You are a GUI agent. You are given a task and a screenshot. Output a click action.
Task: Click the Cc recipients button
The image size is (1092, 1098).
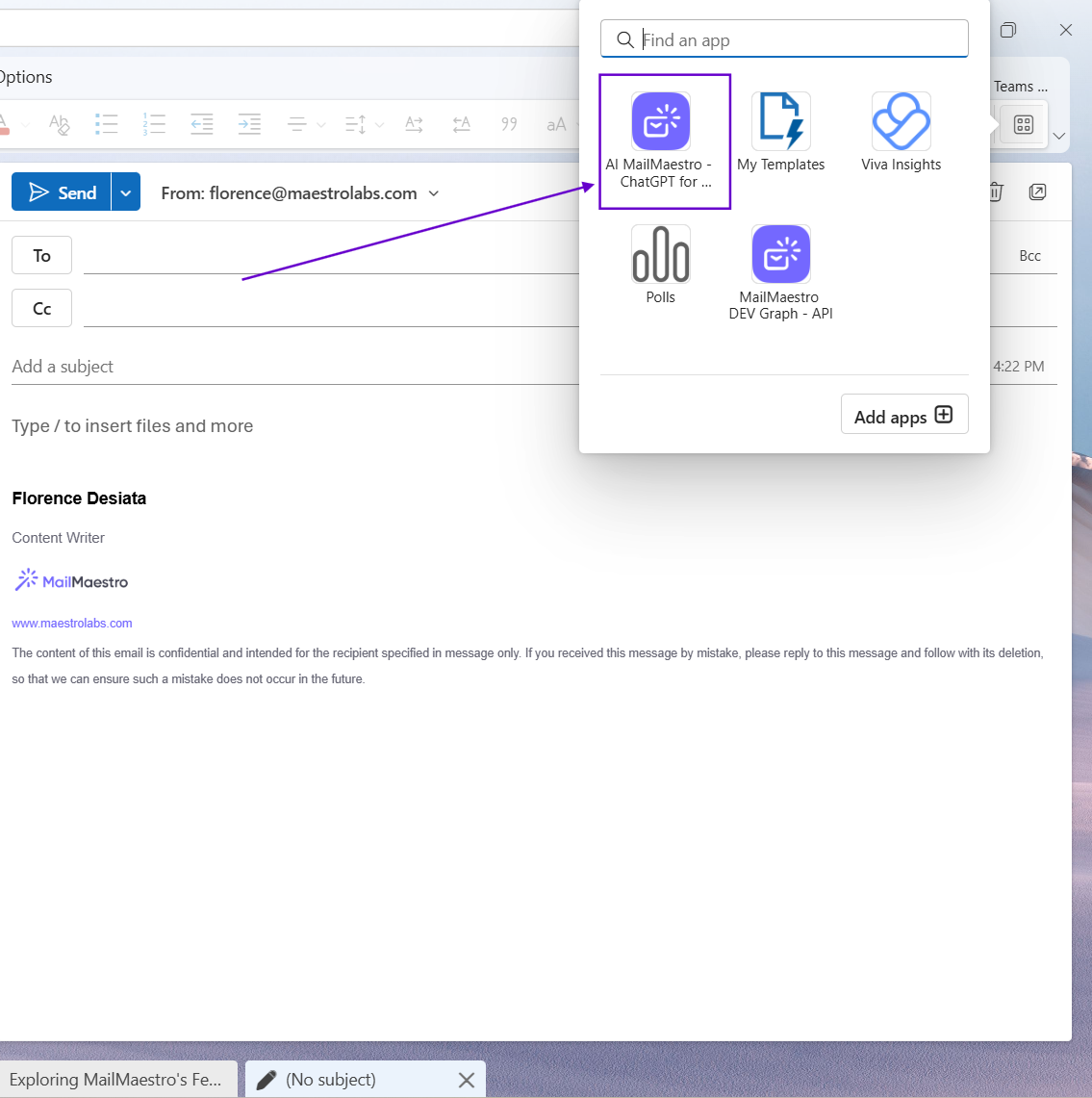click(41, 308)
